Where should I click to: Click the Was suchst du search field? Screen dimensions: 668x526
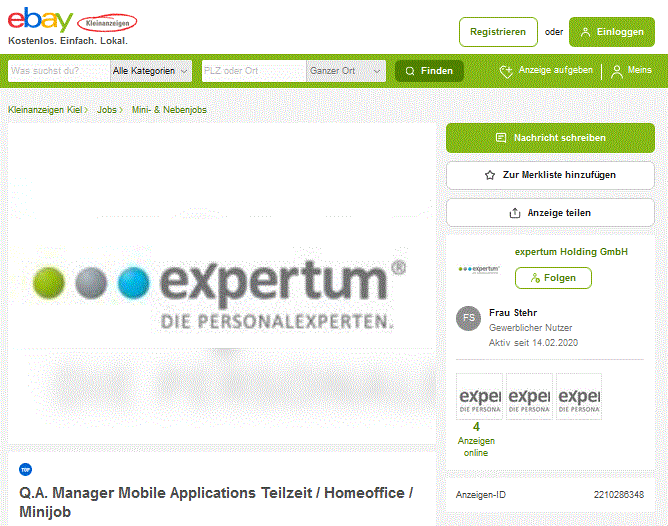pyautogui.click(x=59, y=71)
